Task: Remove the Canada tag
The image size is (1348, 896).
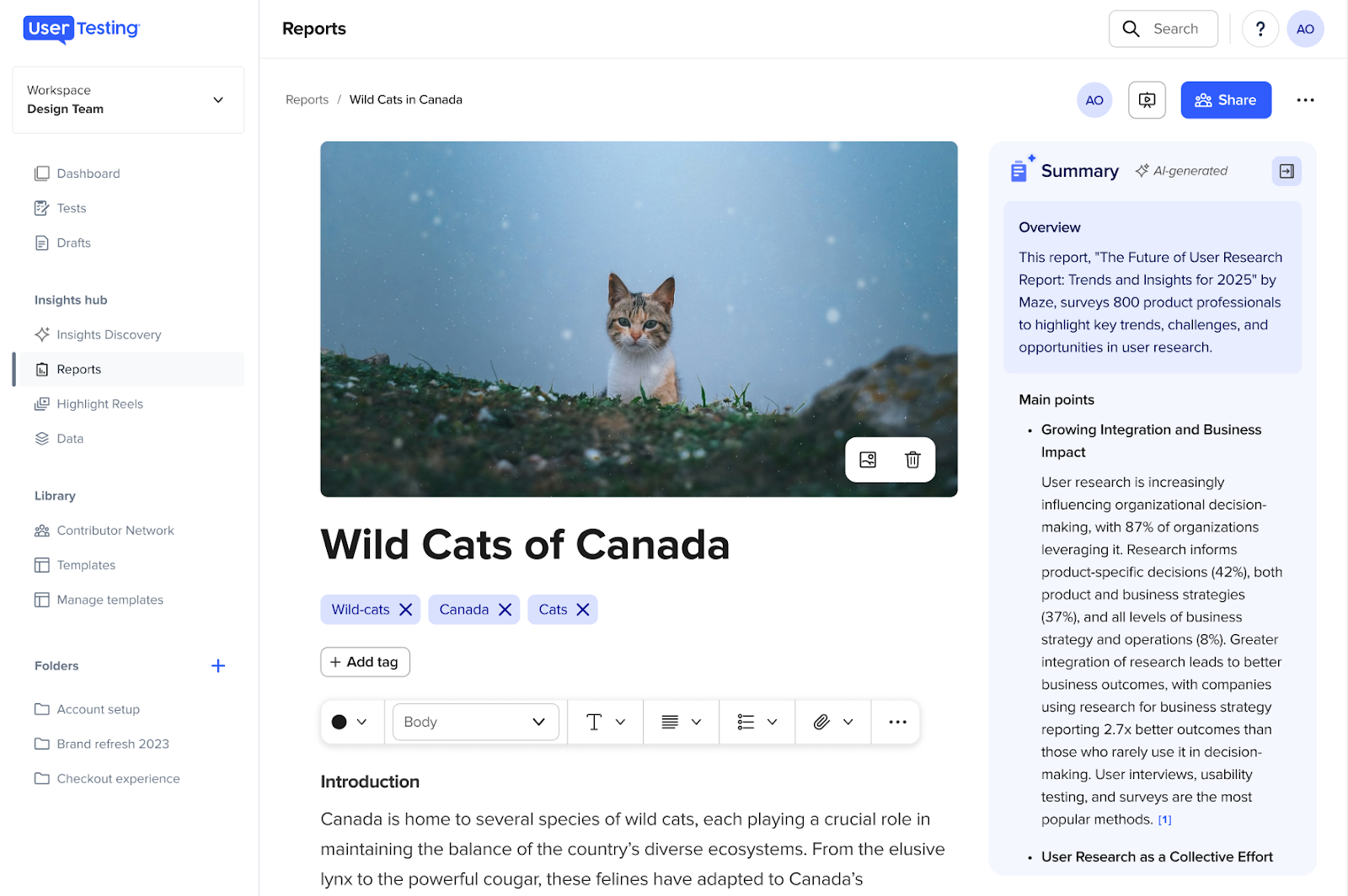Action: pyautogui.click(x=505, y=610)
